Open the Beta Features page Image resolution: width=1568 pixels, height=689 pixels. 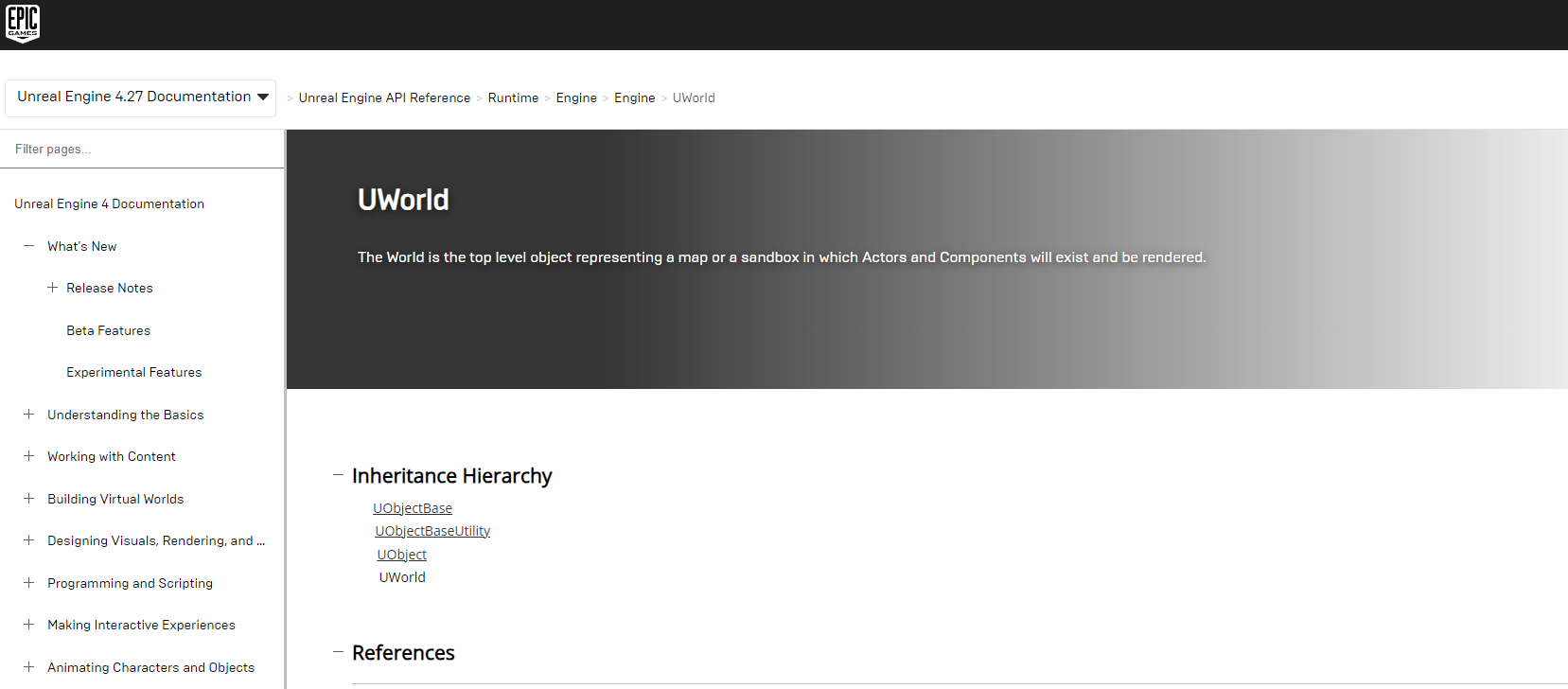[x=109, y=330]
